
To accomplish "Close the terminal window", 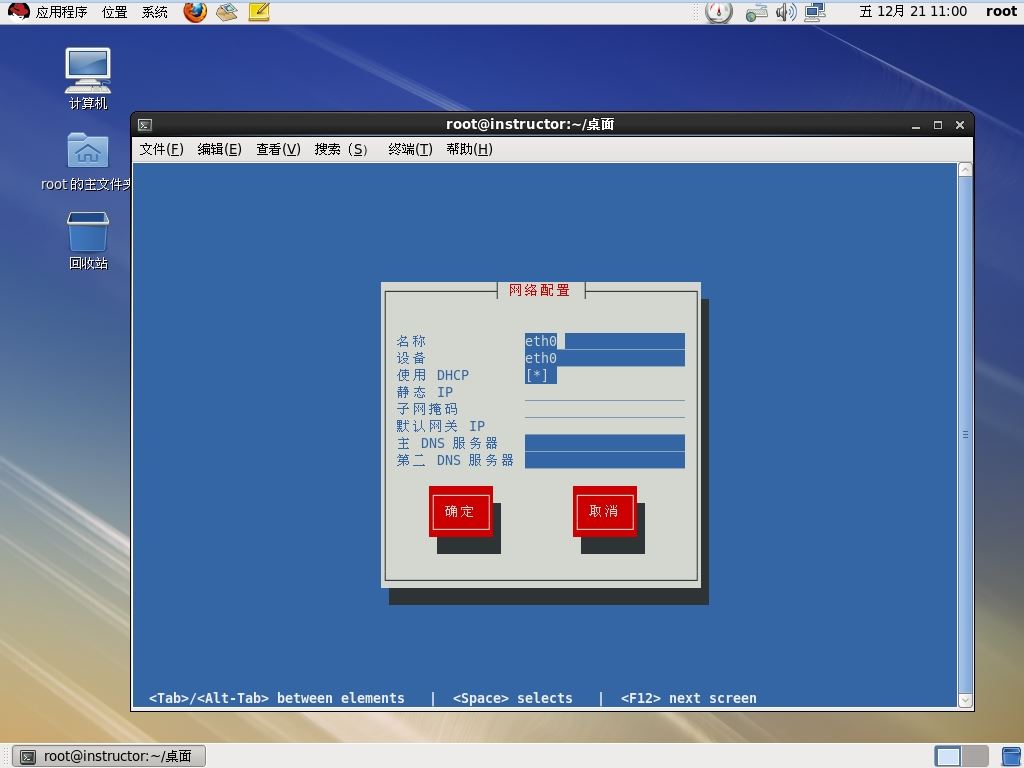I will point(960,125).
